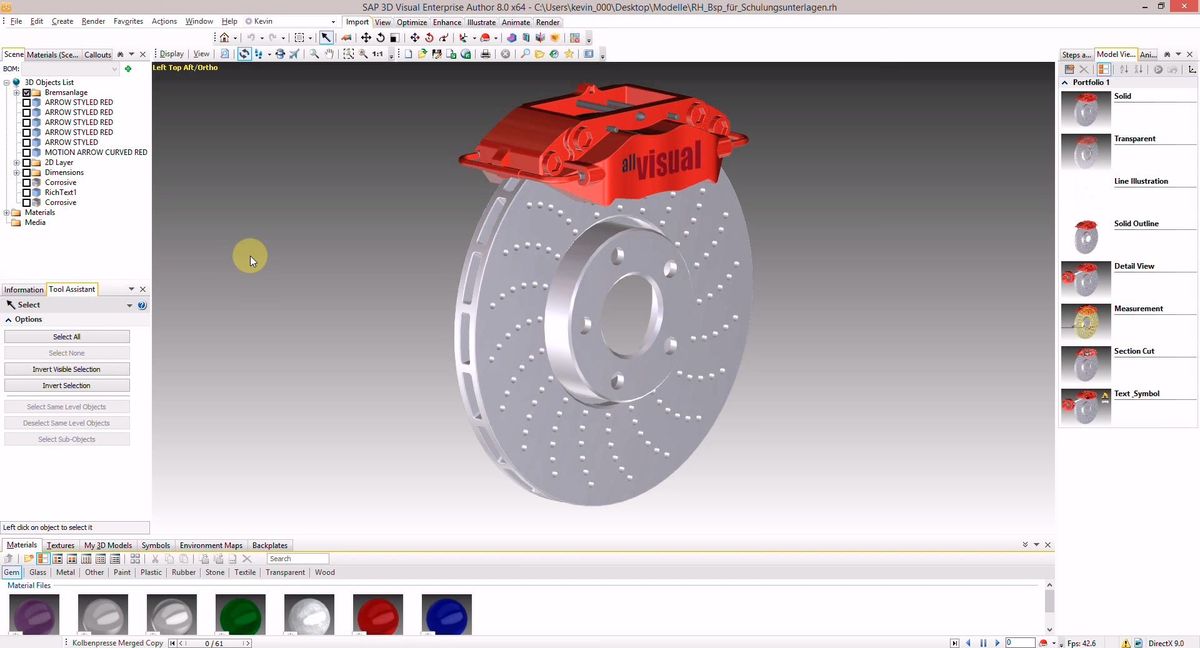Activate the magnifier search icon in the toolbar
The width and height of the screenshot is (1200, 648).
coord(525,53)
